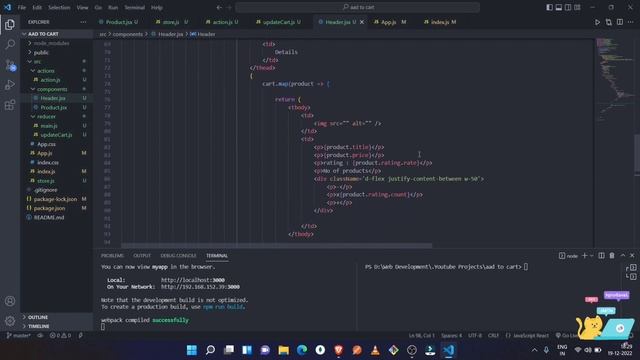Open Microsoft Edge from the taskbar
The image size is (640, 360).
click(x=302, y=350)
